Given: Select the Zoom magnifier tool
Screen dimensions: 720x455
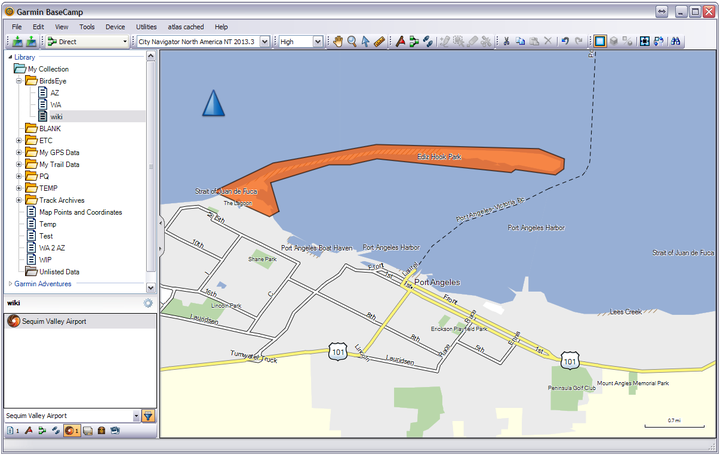Looking at the screenshot, I should 352,41.
